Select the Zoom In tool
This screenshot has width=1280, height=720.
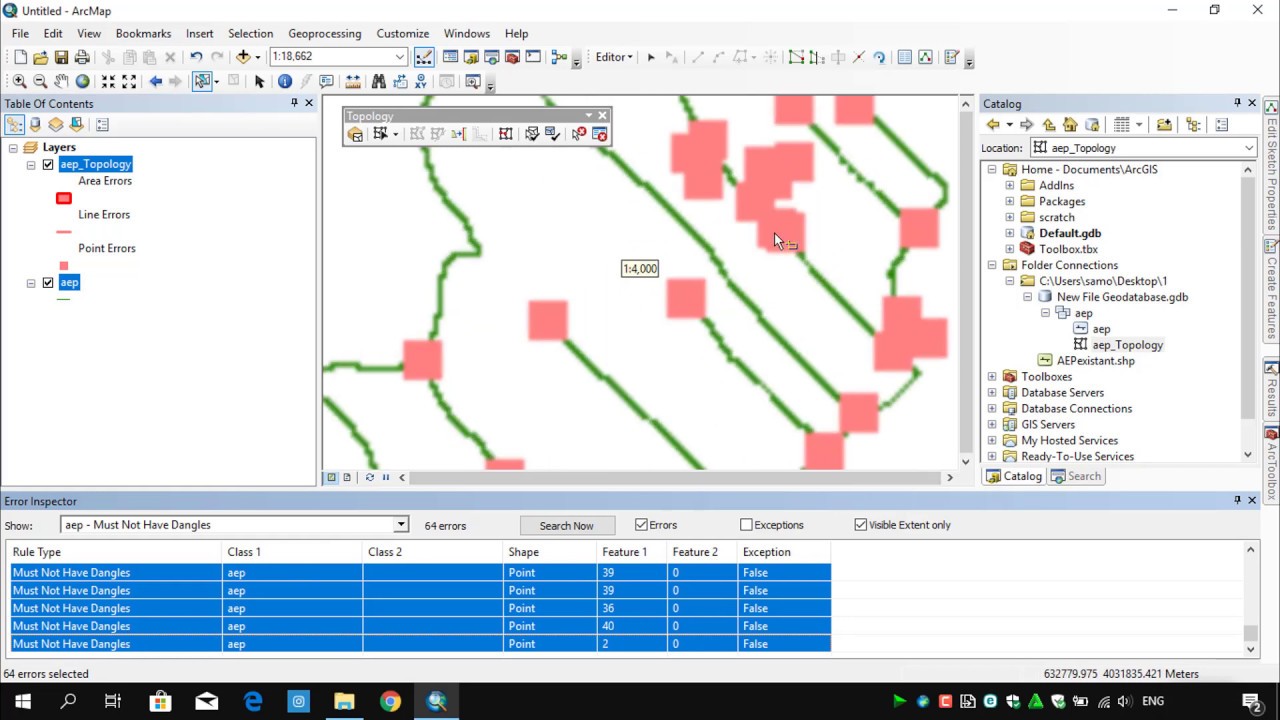19,81
